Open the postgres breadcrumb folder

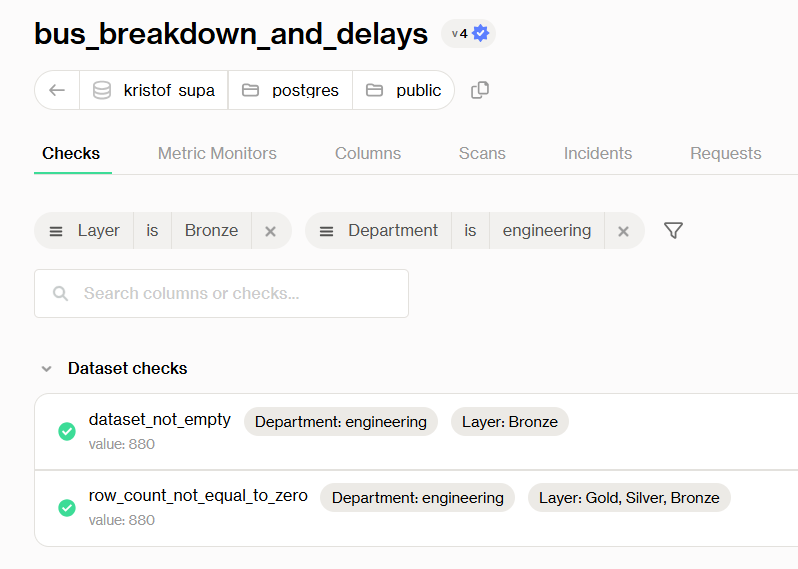point(291,90)
